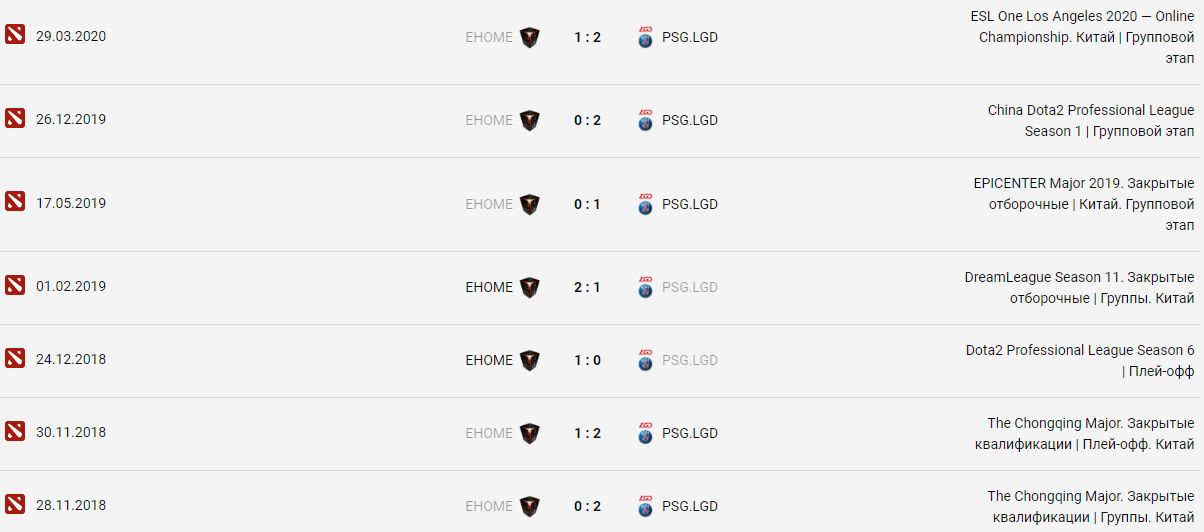Click the 1 : 0 score on 24.12.2018

(x=587, y=360)
